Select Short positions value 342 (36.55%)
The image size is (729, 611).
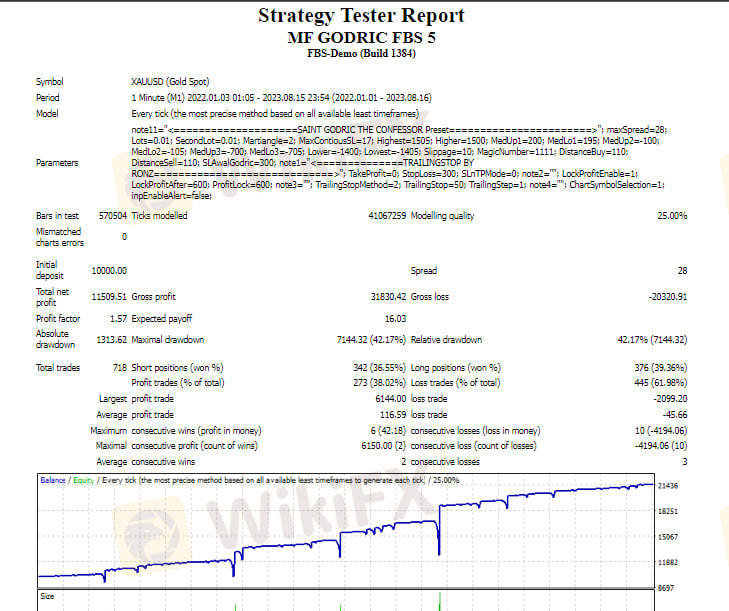(379, 368)
